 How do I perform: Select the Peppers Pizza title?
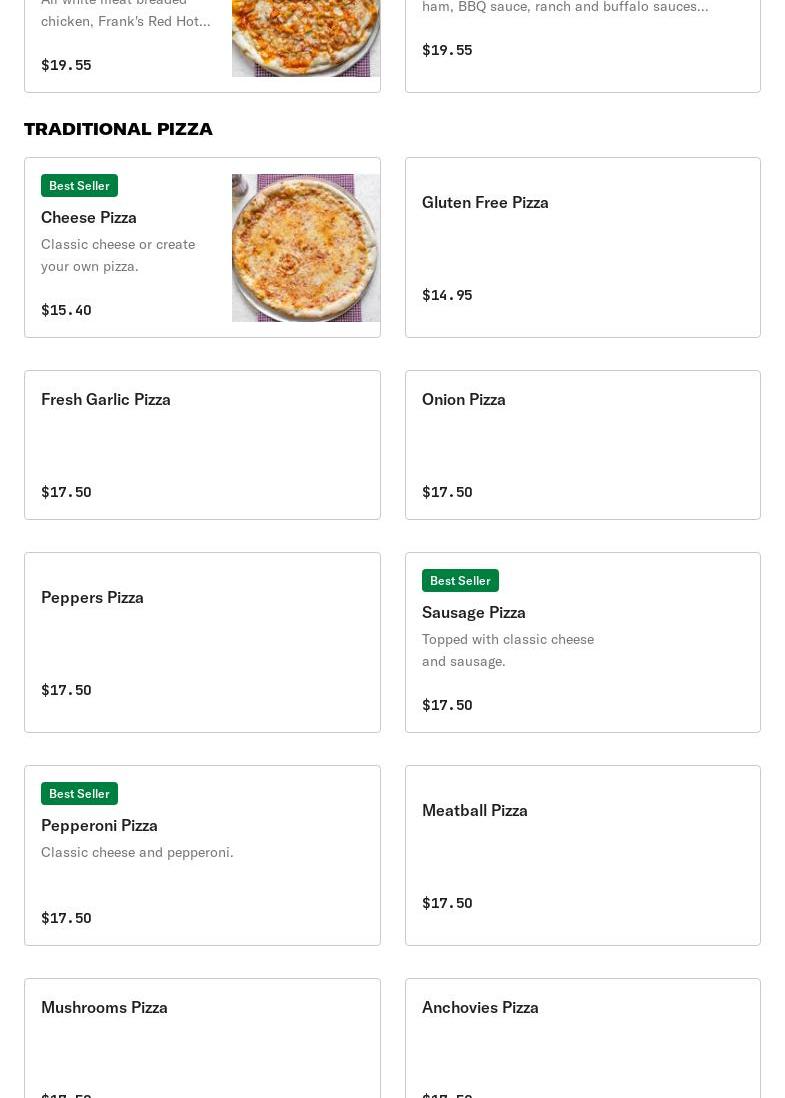(x=92, y=597)
